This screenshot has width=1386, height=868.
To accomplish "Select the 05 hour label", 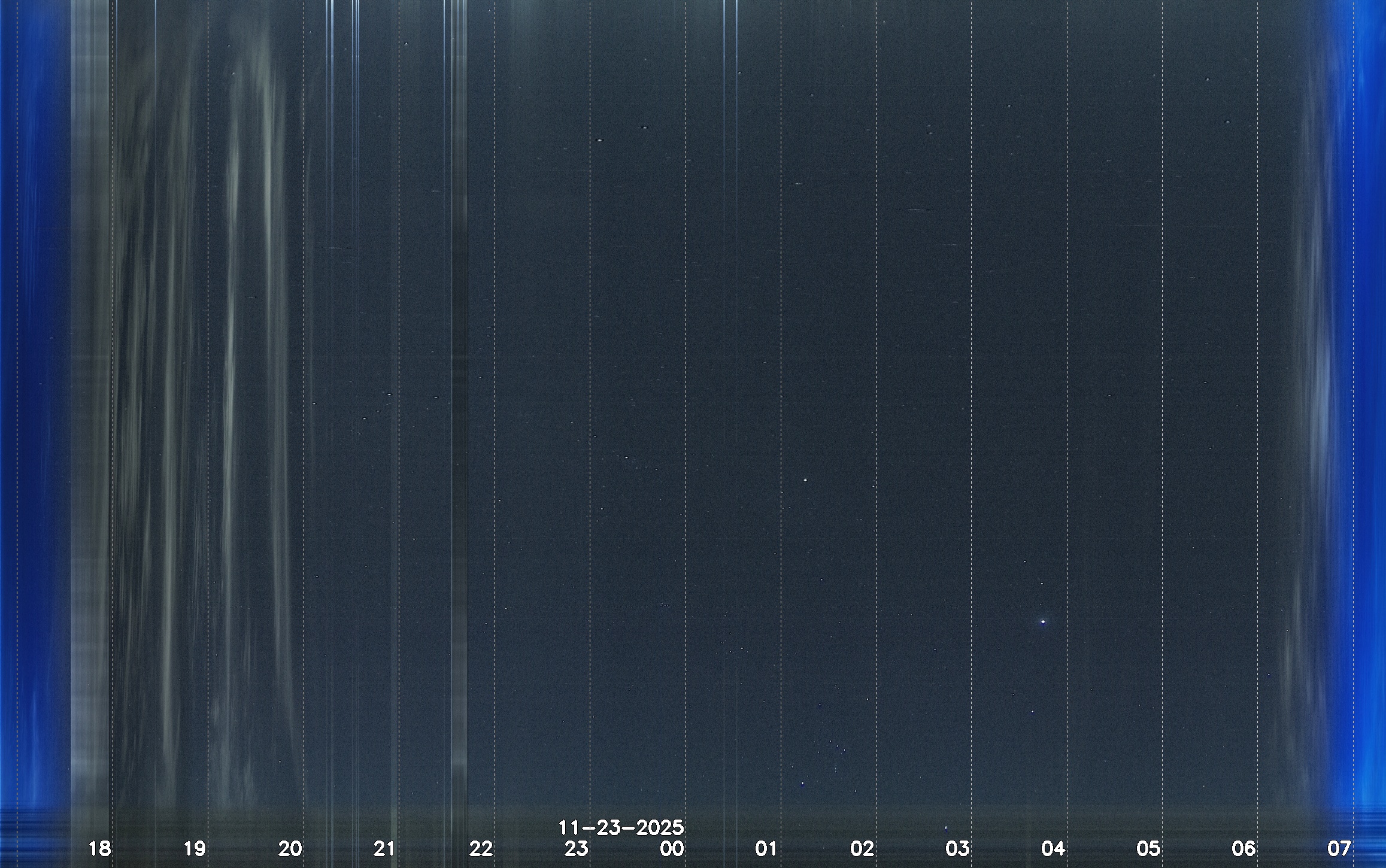I will point(1149,848).
